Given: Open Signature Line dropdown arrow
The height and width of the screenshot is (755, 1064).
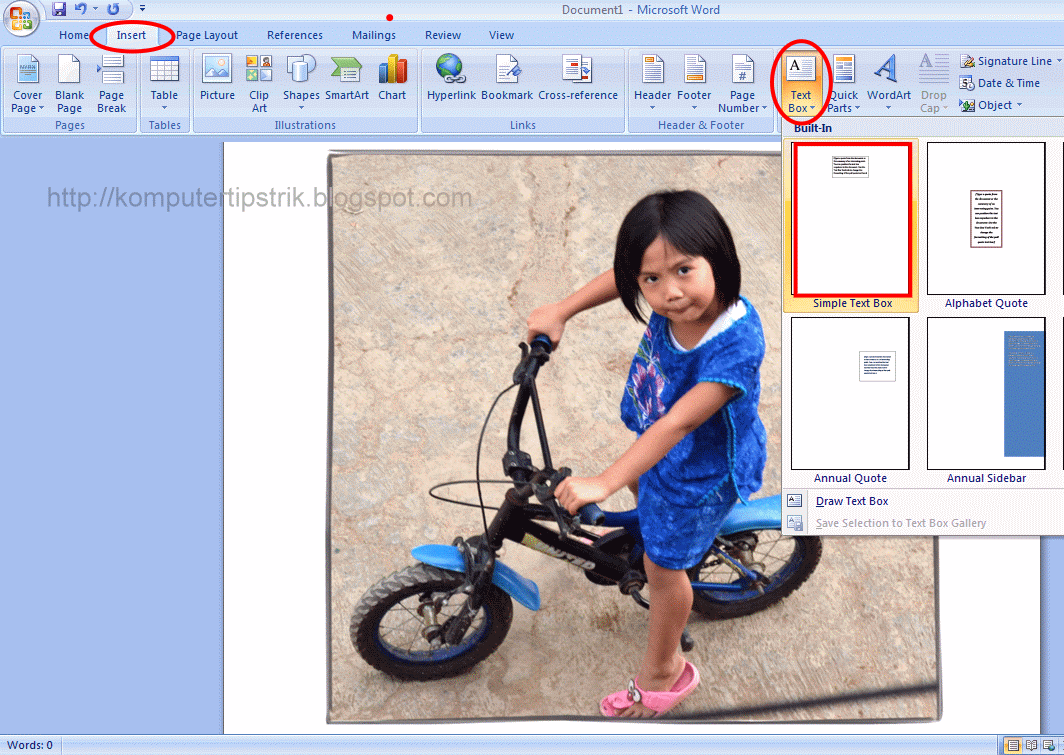Looking at the screenshot, I should [x=1059, y=61].
